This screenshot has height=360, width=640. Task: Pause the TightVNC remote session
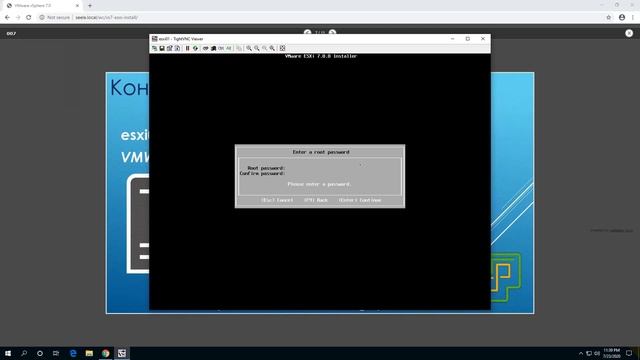click(x=187, y=48)
